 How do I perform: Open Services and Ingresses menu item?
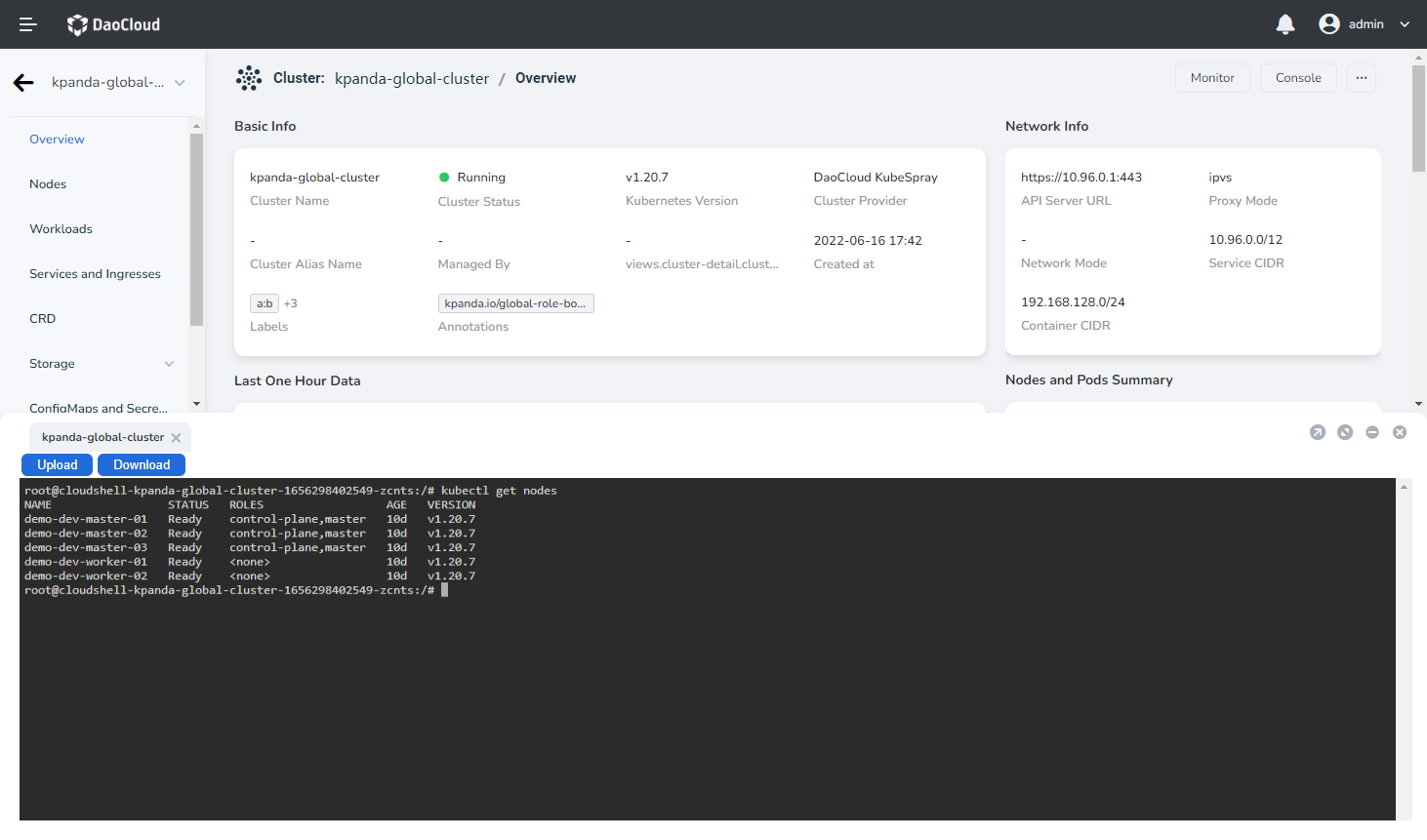(95, 274)
